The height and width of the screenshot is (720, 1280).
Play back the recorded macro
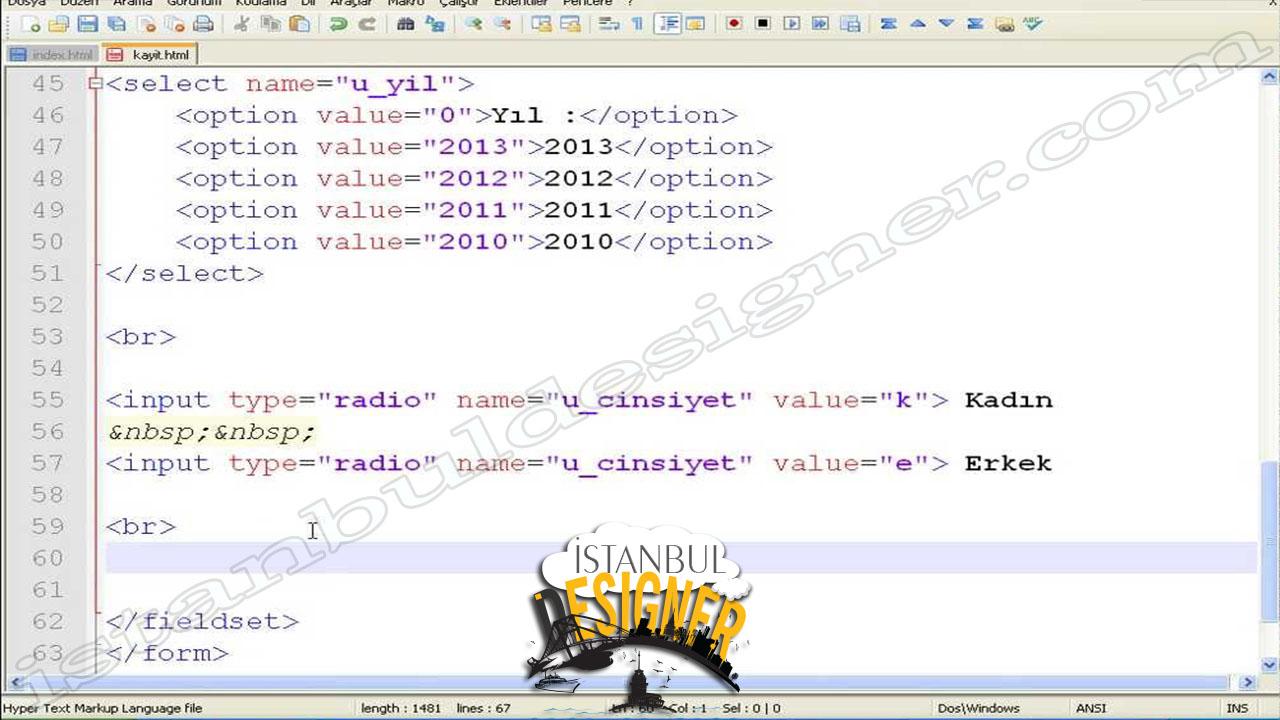pos(792,24)
